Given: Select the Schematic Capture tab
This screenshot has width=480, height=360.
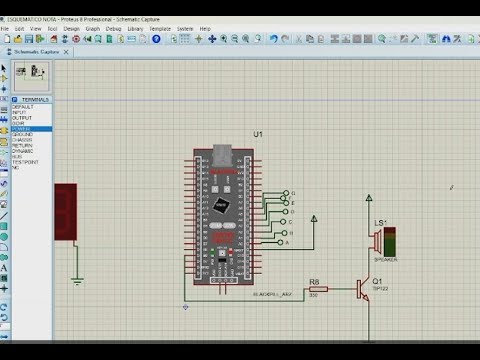Looking at the screenshot, I should tap(37, 52).
